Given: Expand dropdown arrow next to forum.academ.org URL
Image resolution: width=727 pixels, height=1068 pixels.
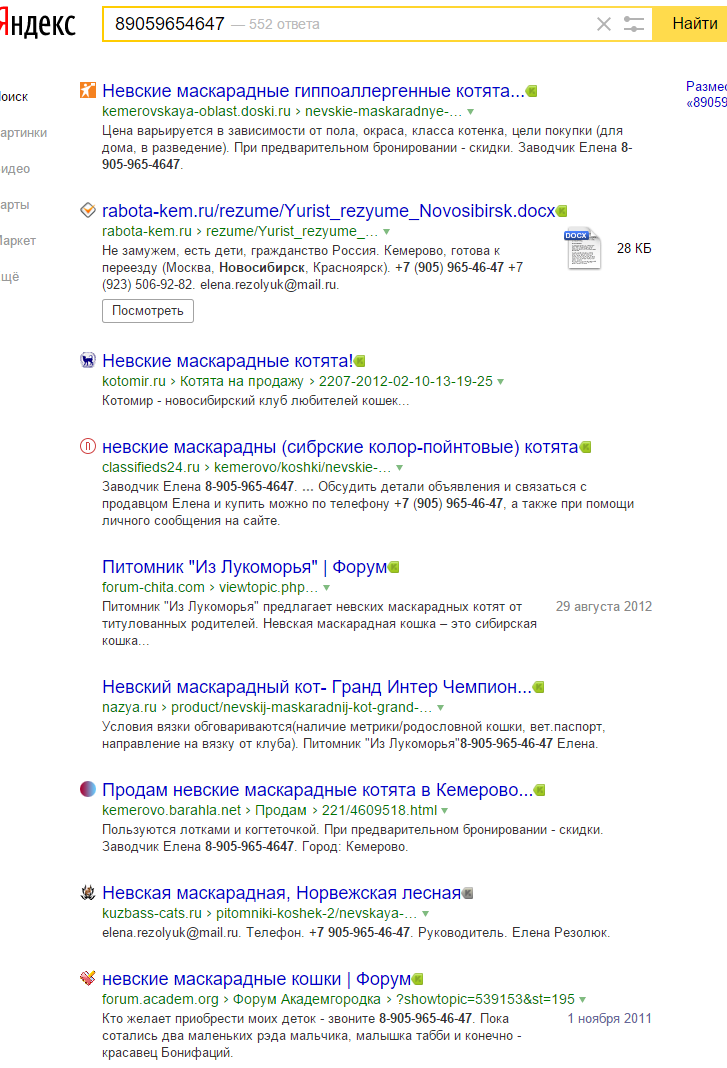Looking at the screenshot, I should pos(583,1000).
